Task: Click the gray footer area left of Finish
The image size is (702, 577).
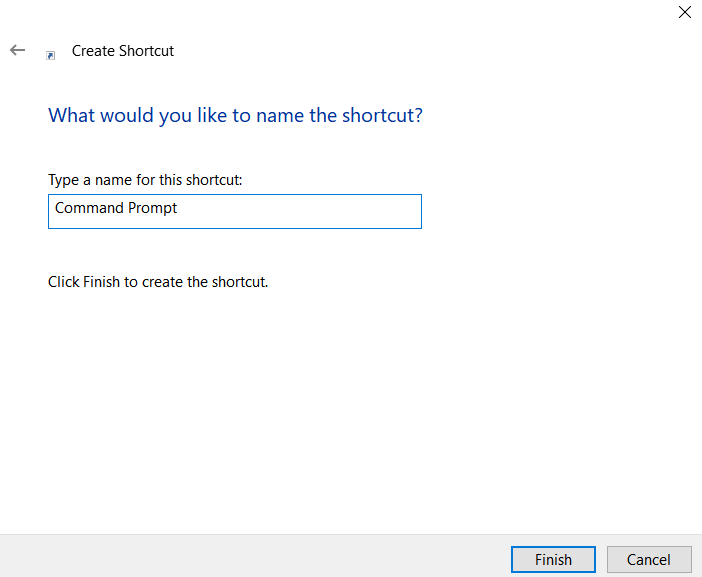Action: (250, 556)
